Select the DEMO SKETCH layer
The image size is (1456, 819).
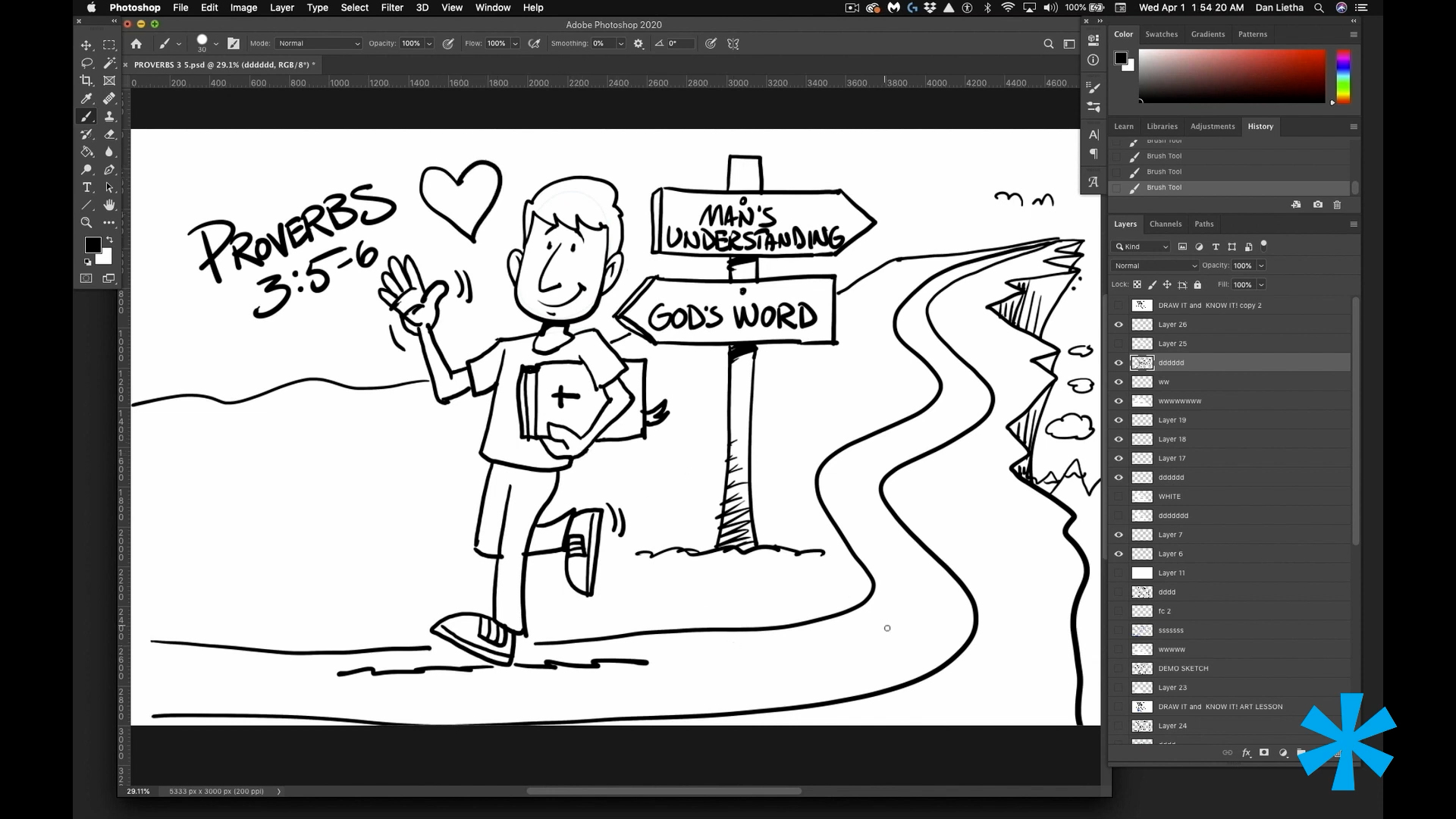pyautogui.click(x=1183, y=669)
